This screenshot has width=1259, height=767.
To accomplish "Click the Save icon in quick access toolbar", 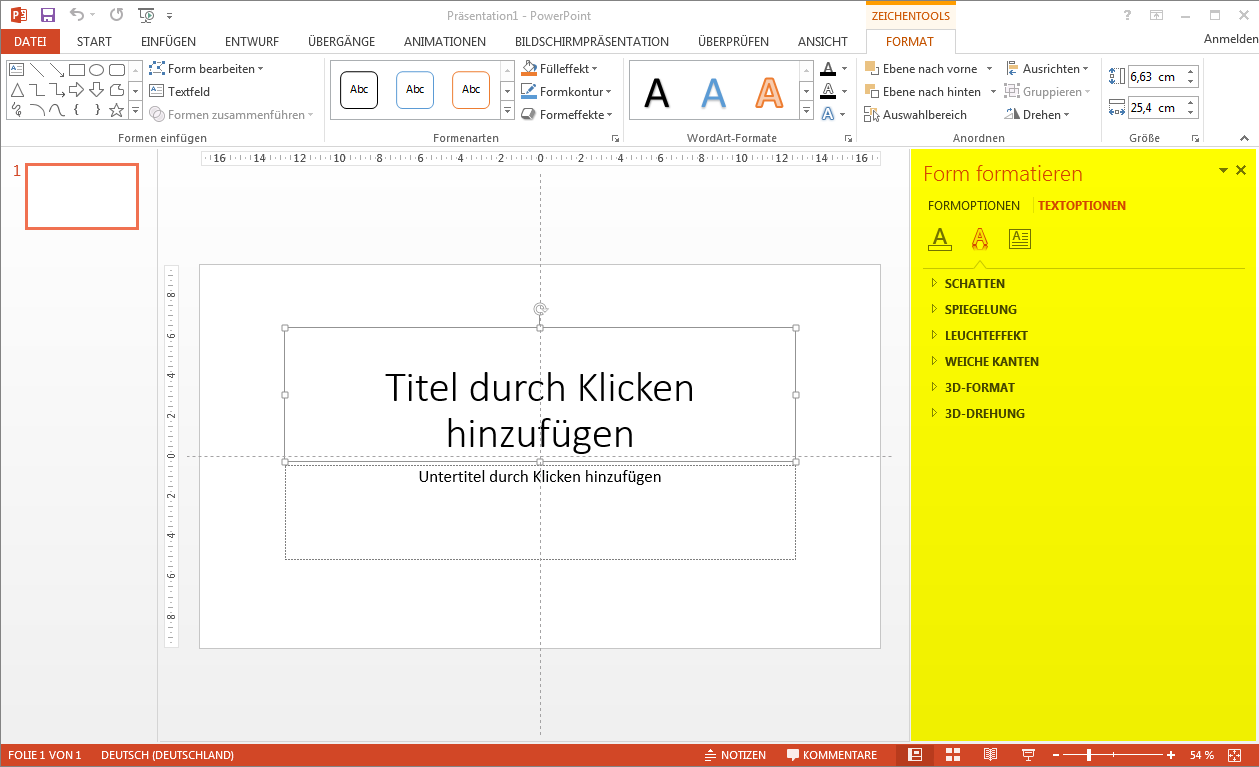I will pyautogui.click(x=47, y=15).
